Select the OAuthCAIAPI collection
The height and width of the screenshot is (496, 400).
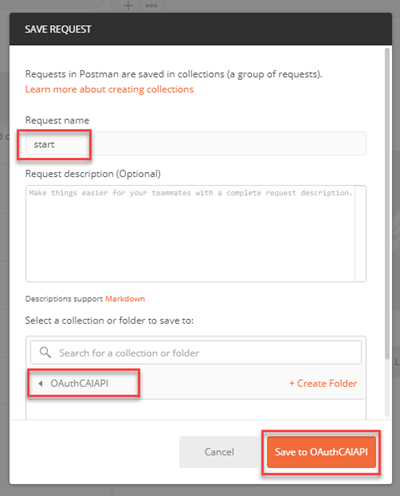(79, 383)
